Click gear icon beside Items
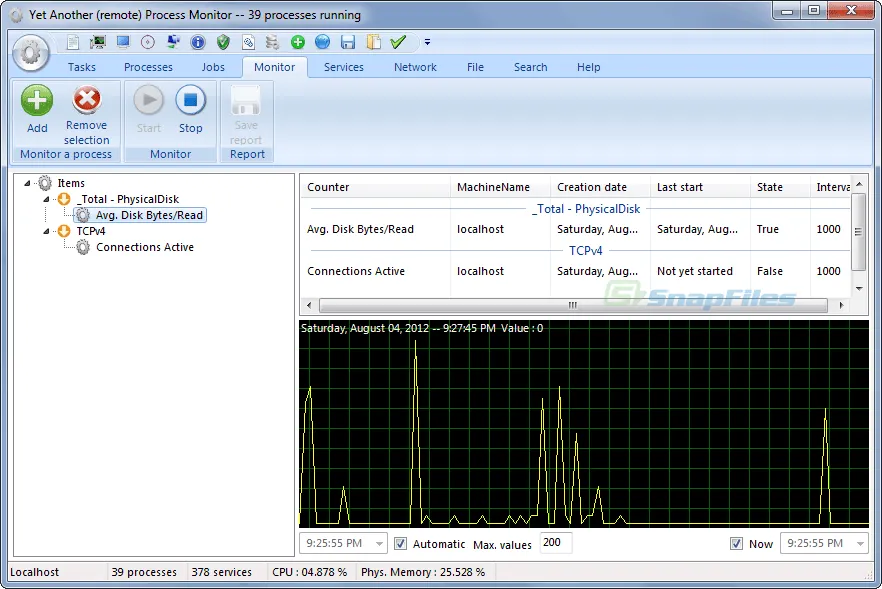 click(x=45, y=183)
